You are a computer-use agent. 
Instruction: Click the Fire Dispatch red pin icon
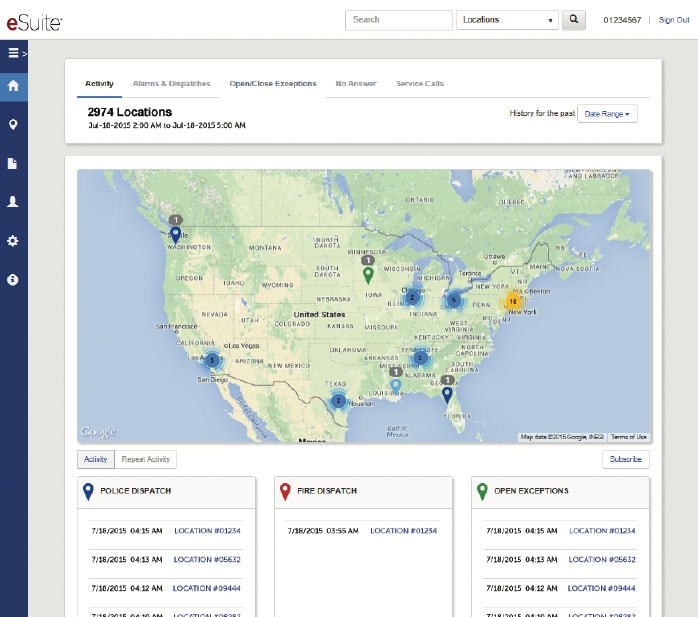(285, 491)
